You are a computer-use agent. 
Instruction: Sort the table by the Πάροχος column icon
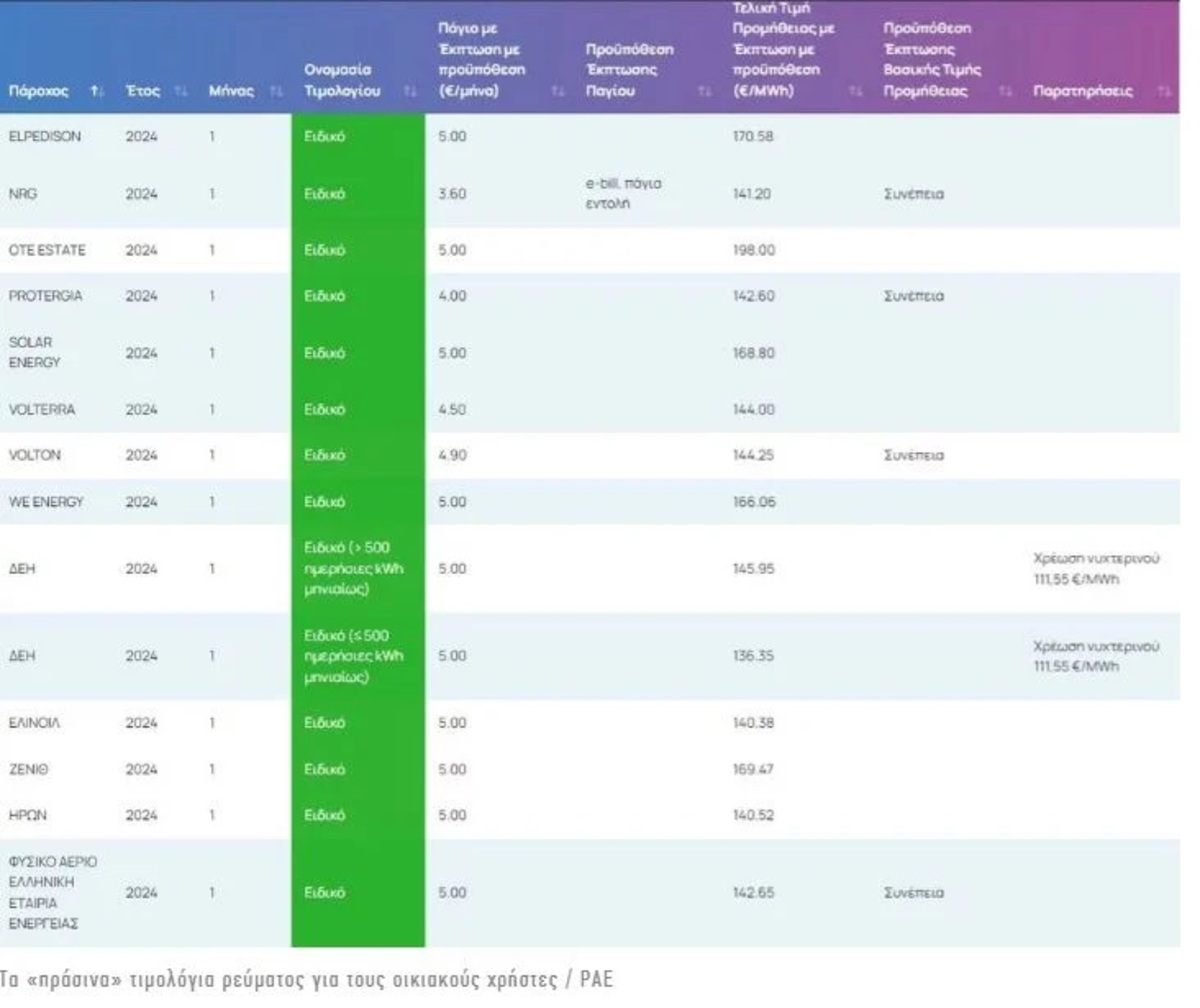click(96, 92)
